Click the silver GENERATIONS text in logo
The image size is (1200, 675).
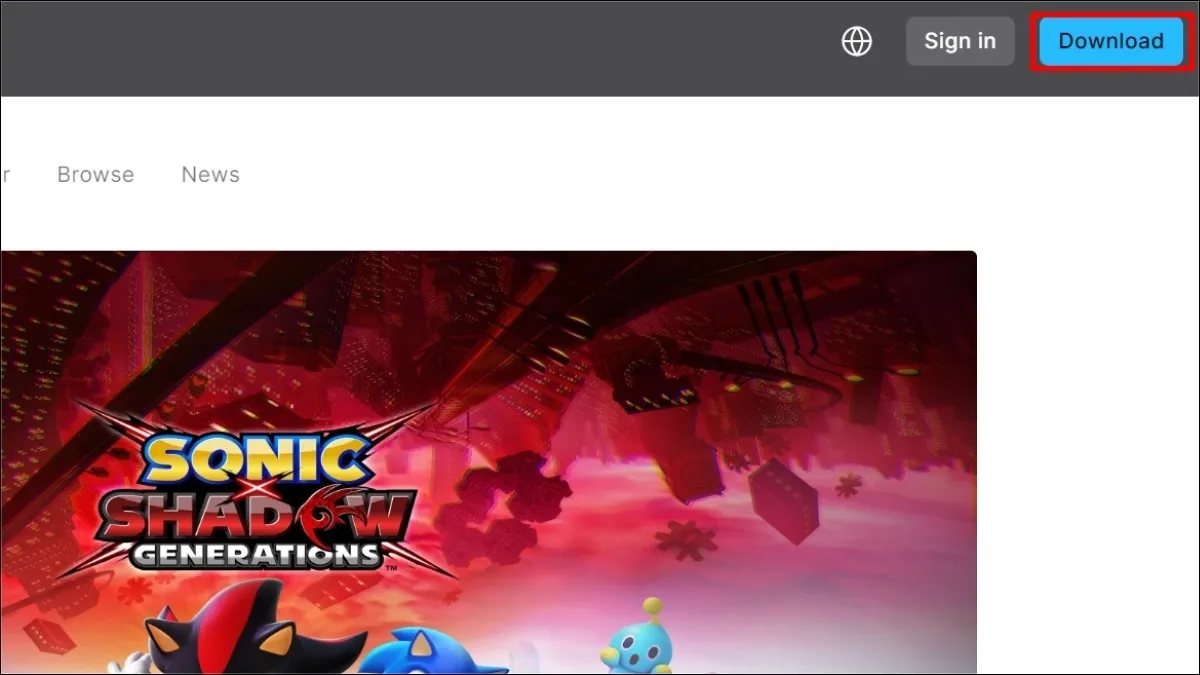tap(258, 552)
